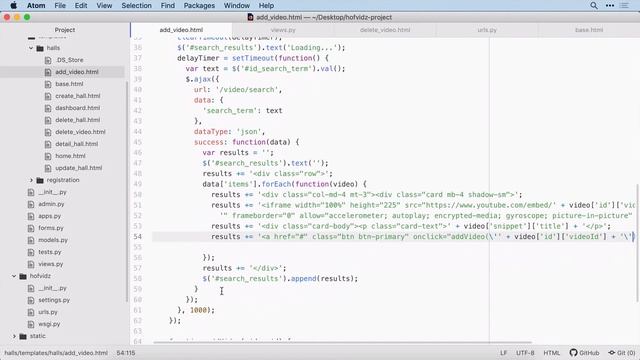Collapse the halls folder chevron

point(31,48)
